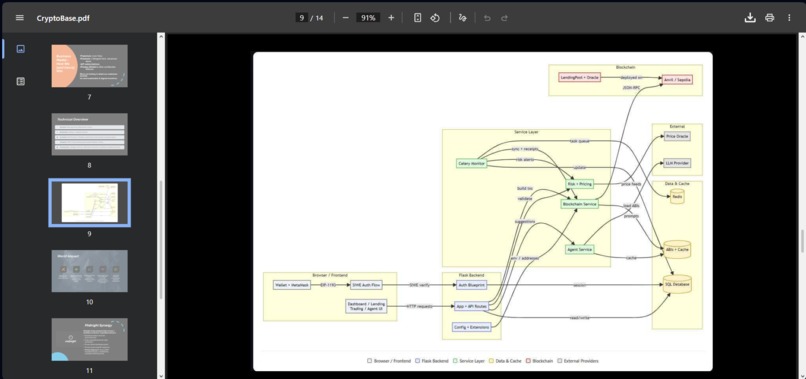Click the sidebar scrollbar up arrow

tap(161, 37)
